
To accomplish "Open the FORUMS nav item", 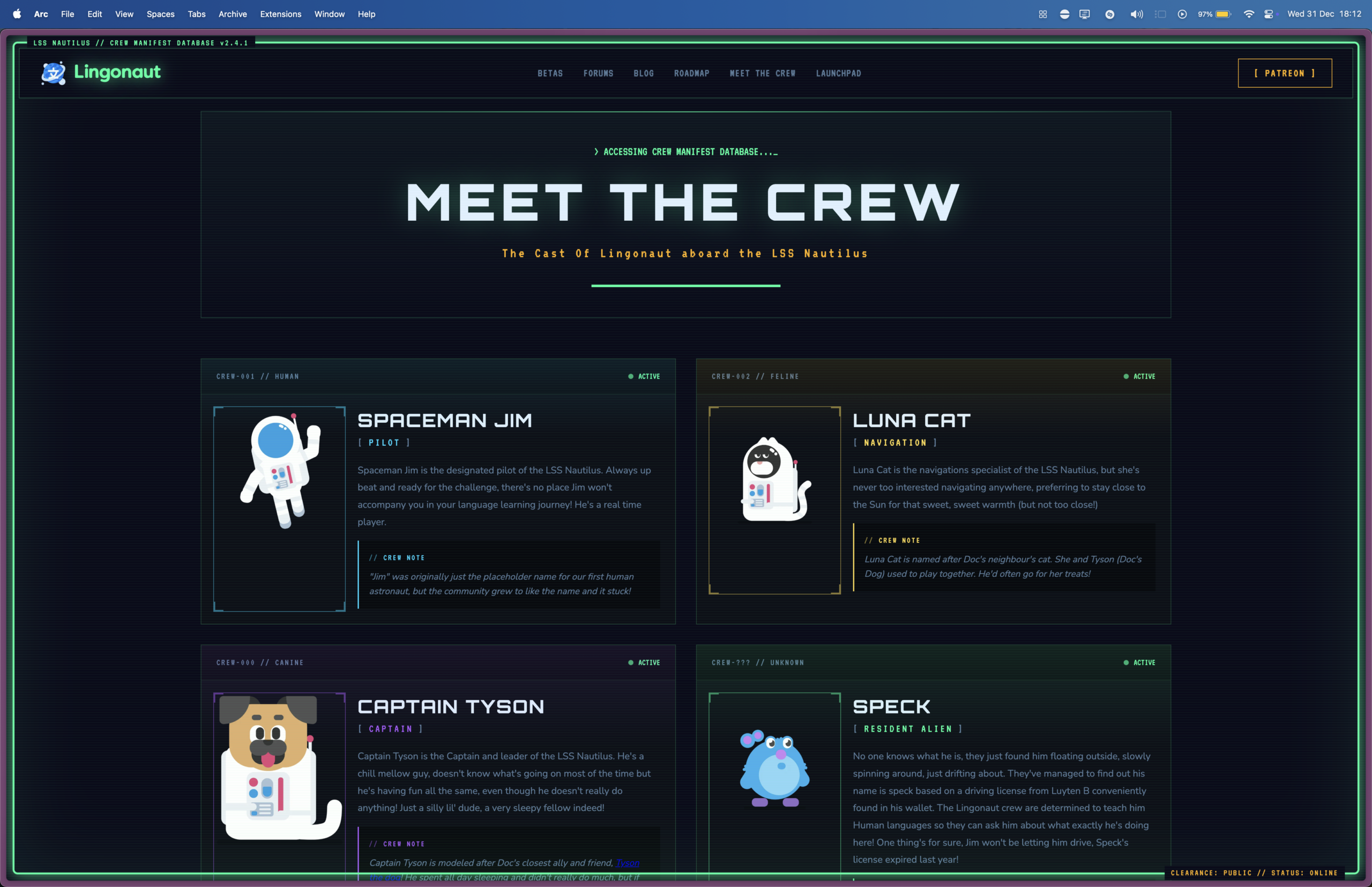I will pos(598,74).
